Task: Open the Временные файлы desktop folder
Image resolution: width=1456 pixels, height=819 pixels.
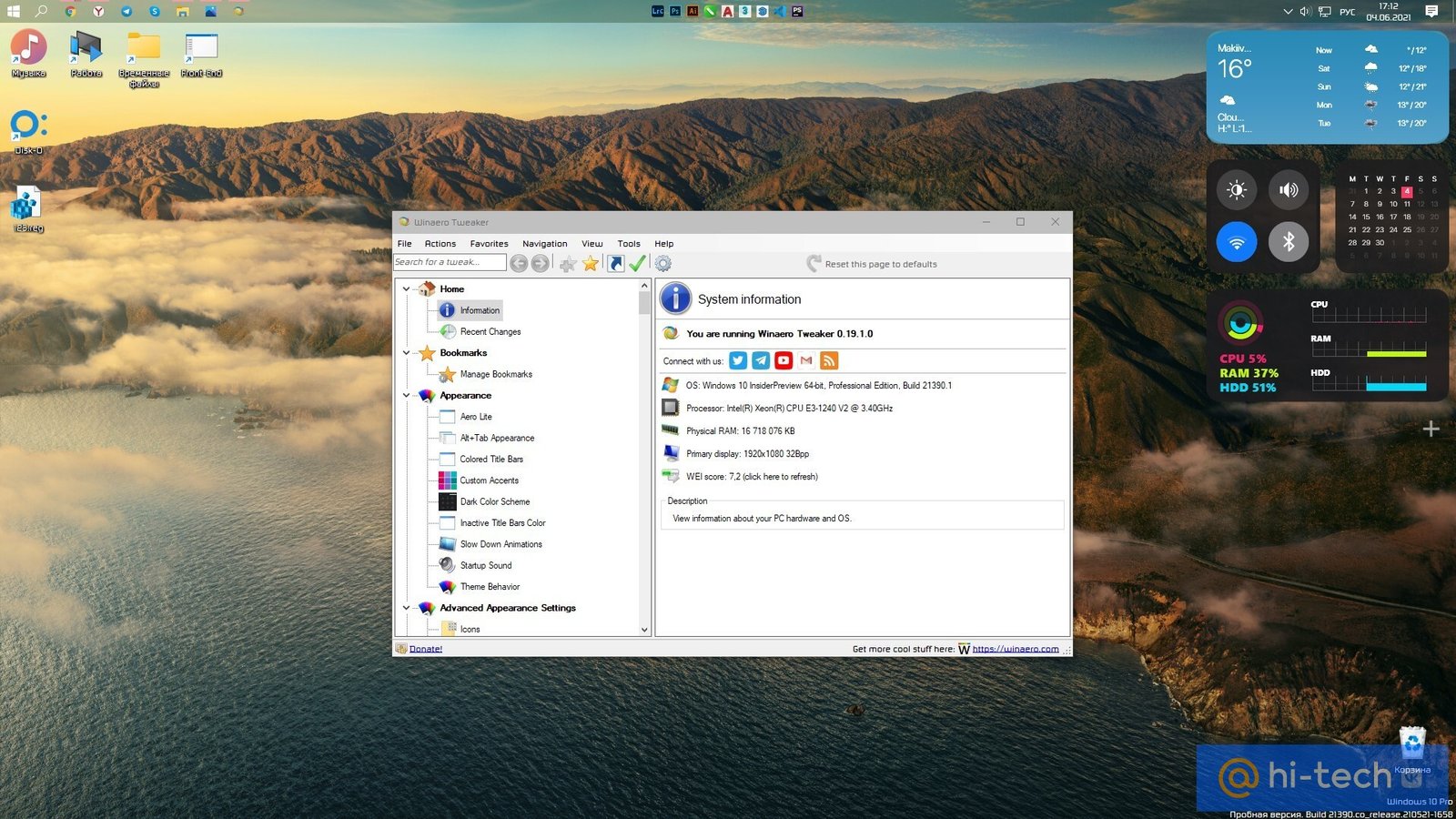Action: point(144,59)
